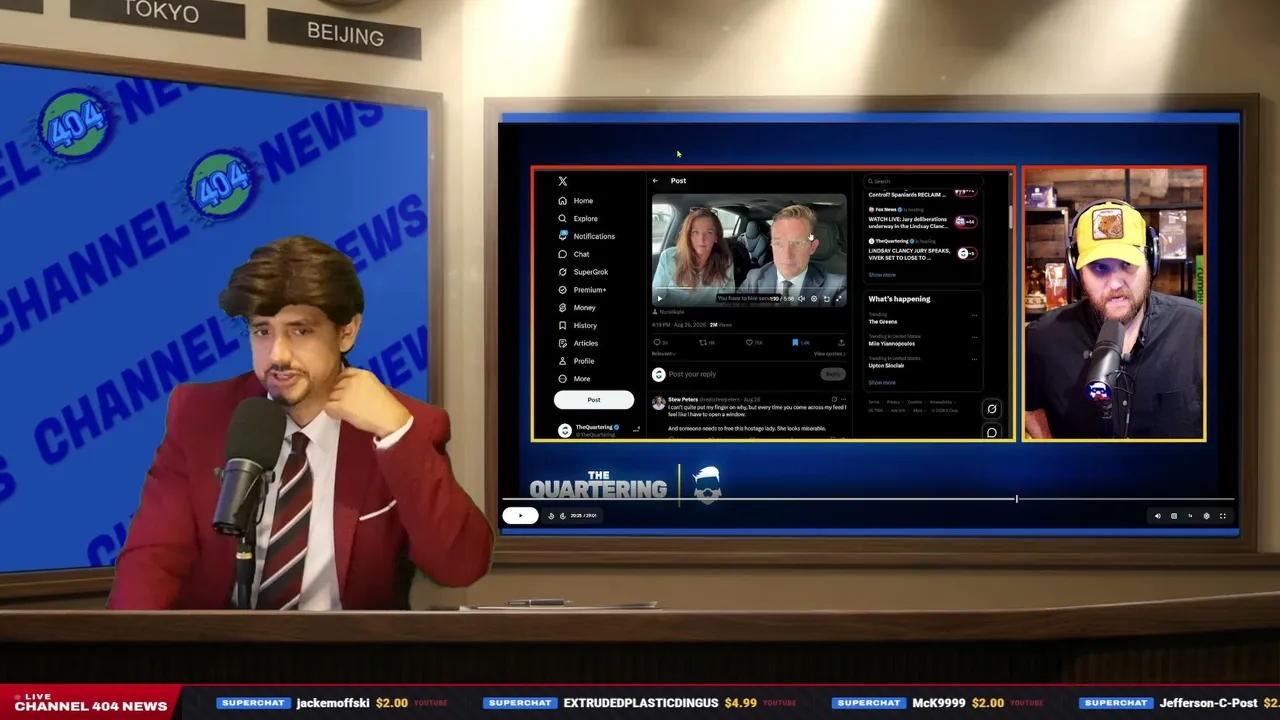
Task: Open tweet video settings gear
Action: tap(814, 298)
